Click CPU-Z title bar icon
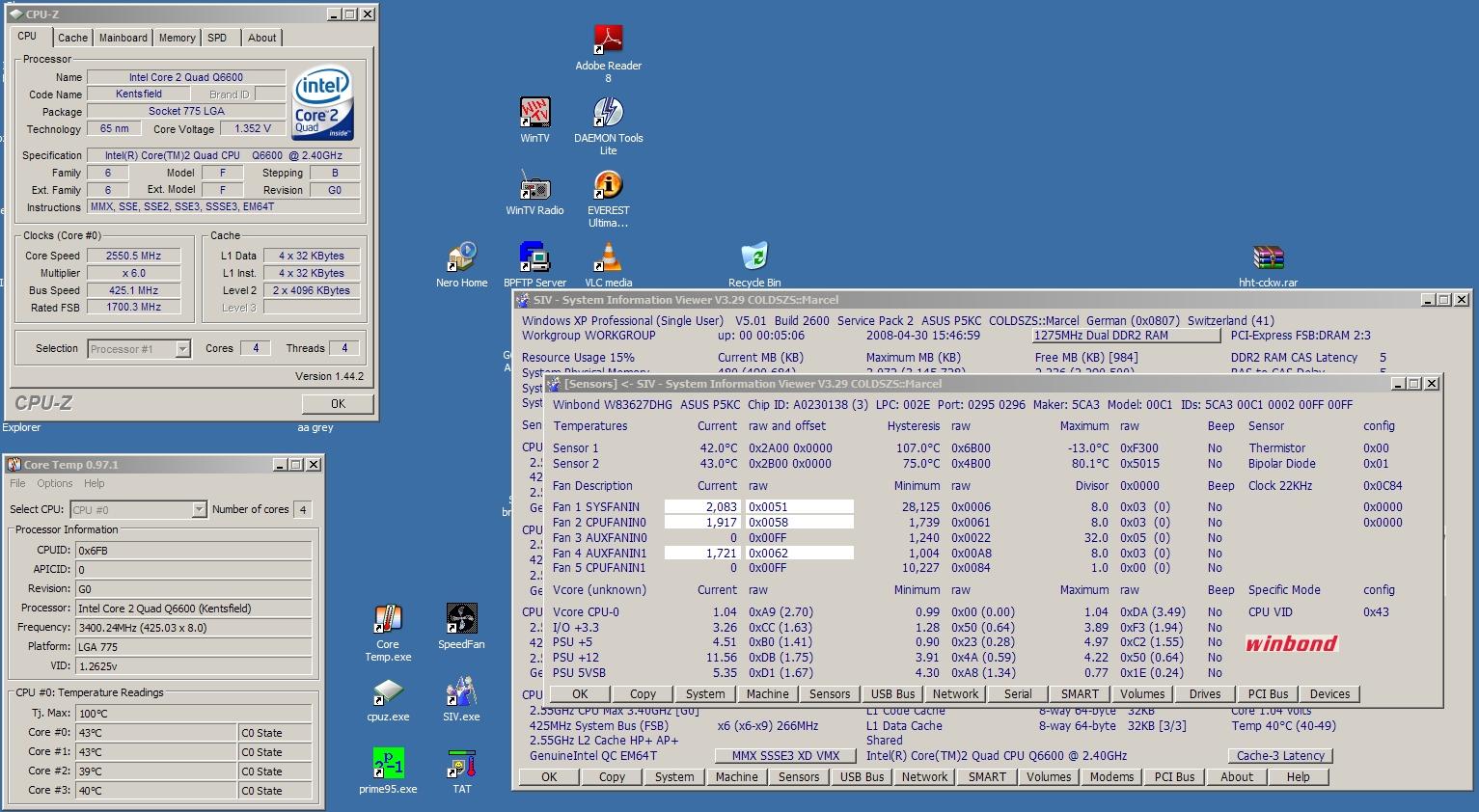 15,14
